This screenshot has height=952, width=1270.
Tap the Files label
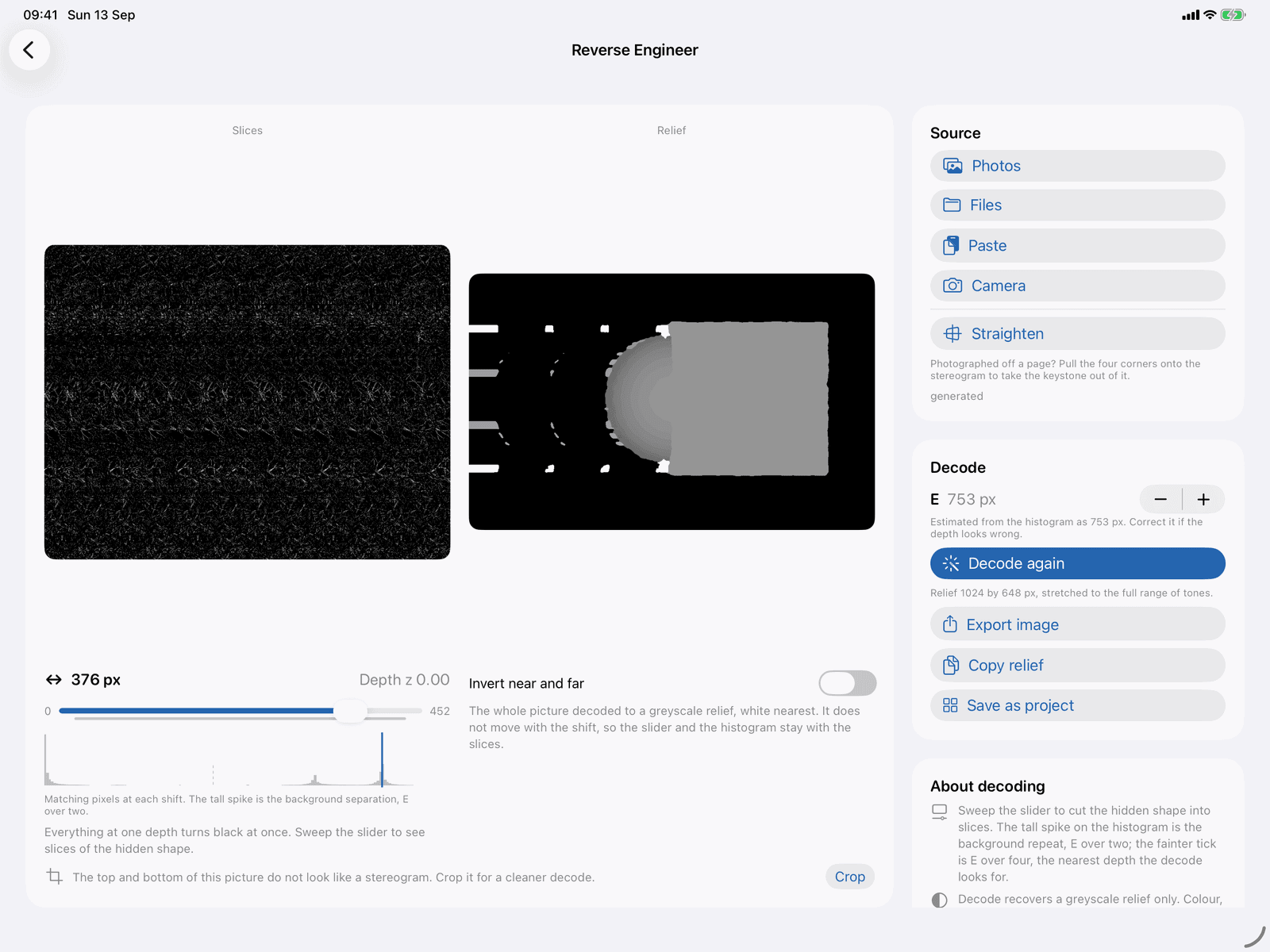click(986, 205)
